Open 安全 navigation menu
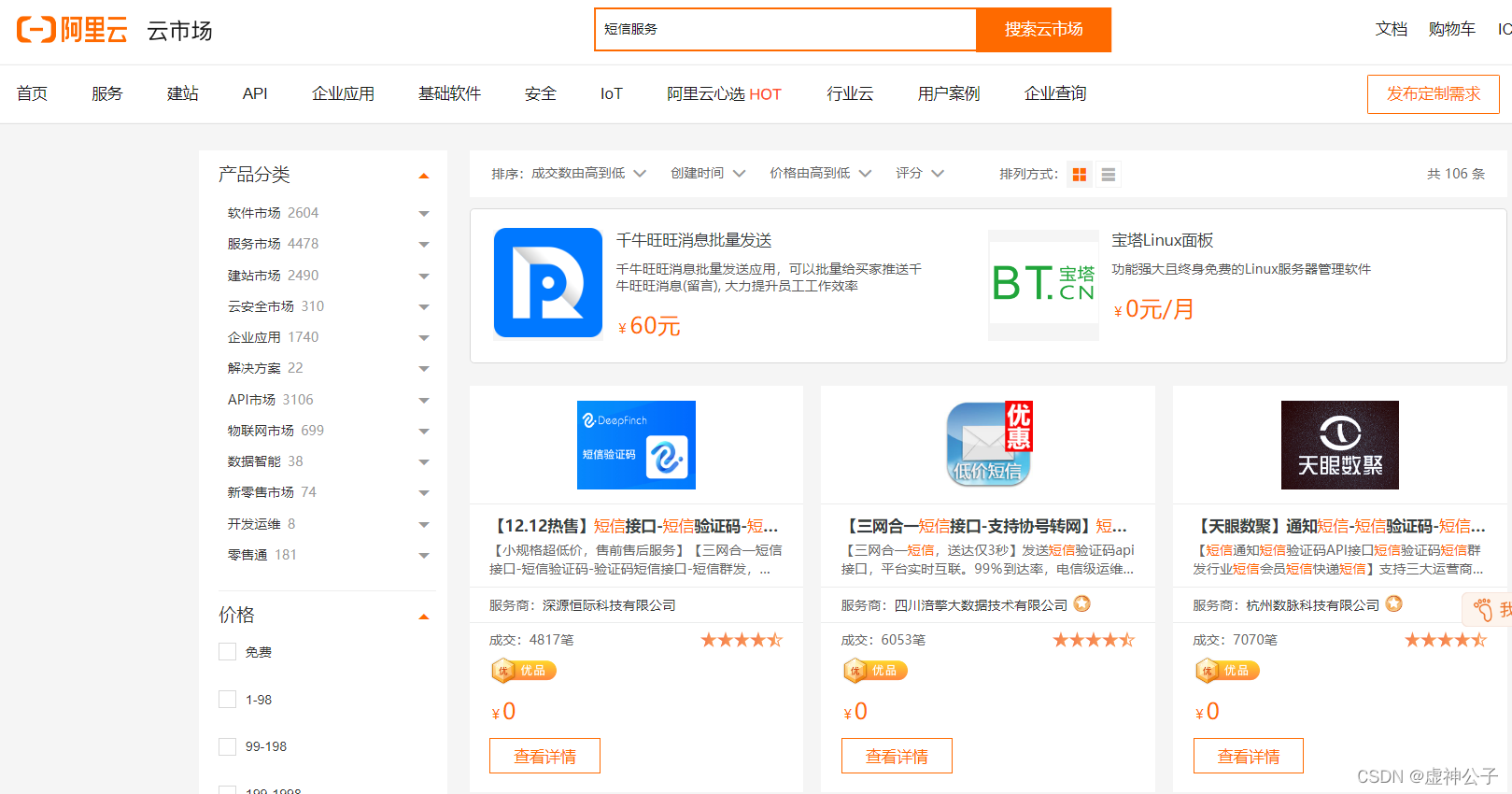The height and width of the screenshot is (794, 1512). coord(541,93)
